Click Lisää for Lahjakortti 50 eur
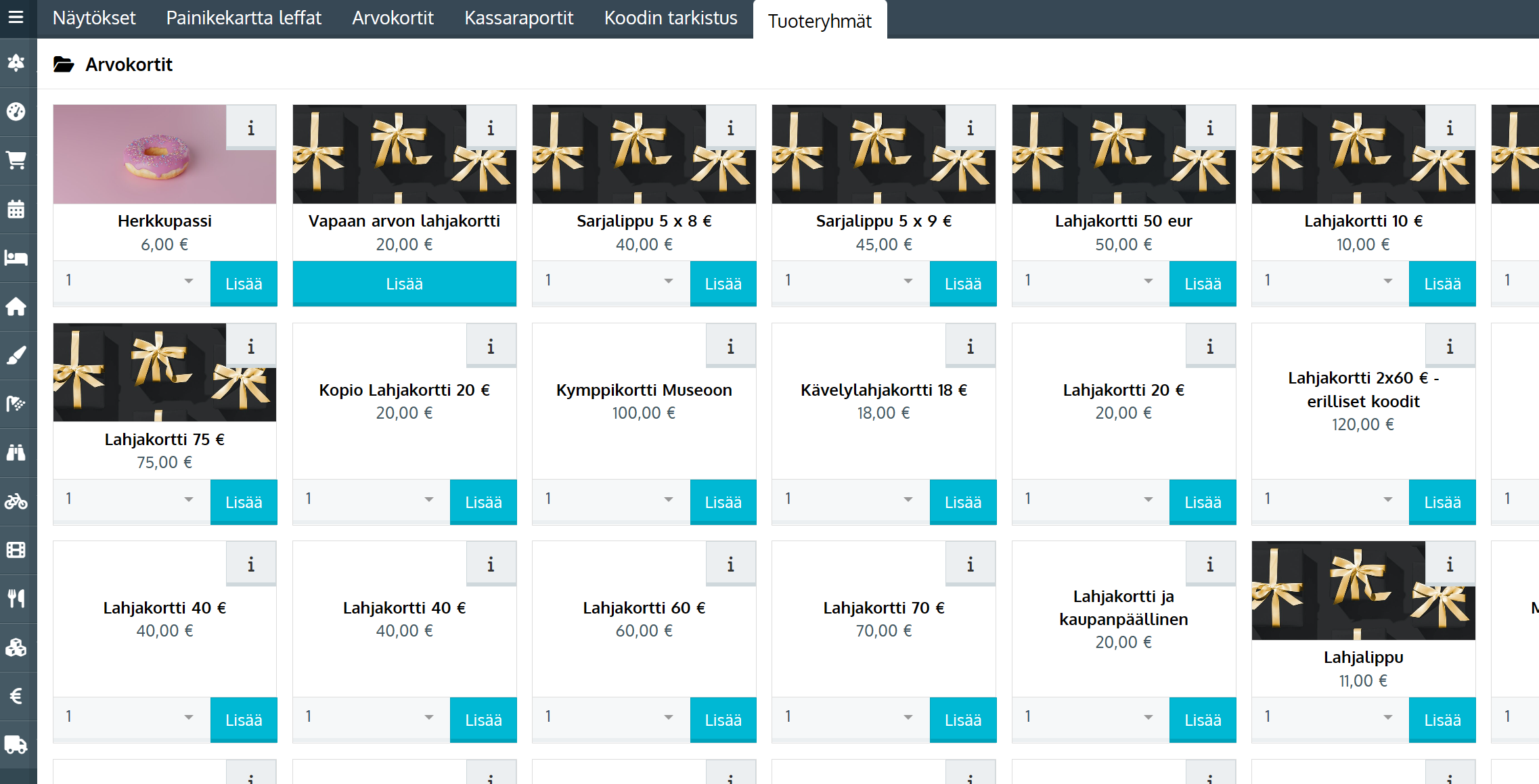This screenshot has width=1539, height=784. [x=1203, y=283]
